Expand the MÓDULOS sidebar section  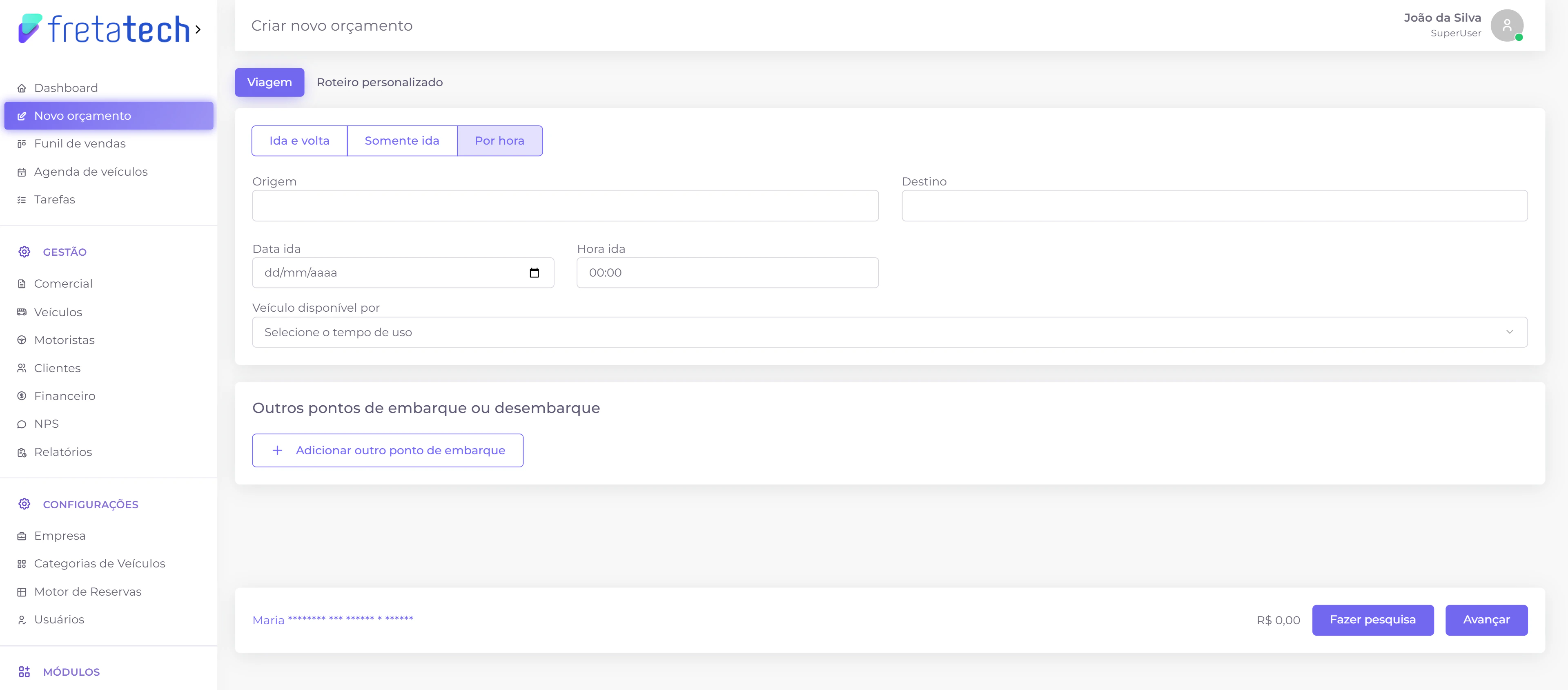(71, 672)
